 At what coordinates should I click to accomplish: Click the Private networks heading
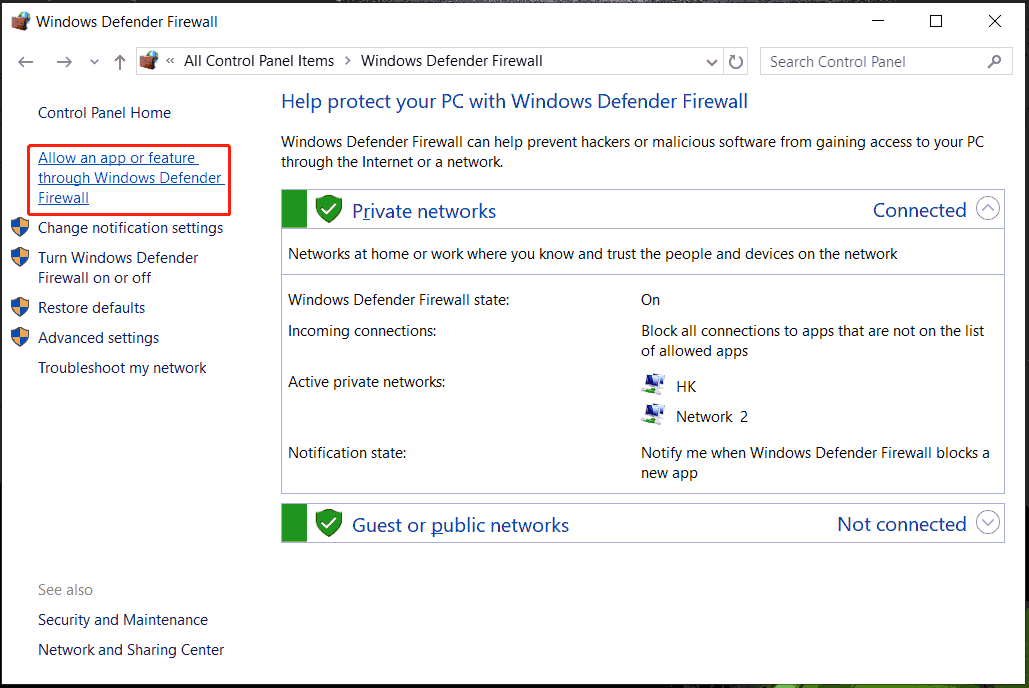[424, 211]
